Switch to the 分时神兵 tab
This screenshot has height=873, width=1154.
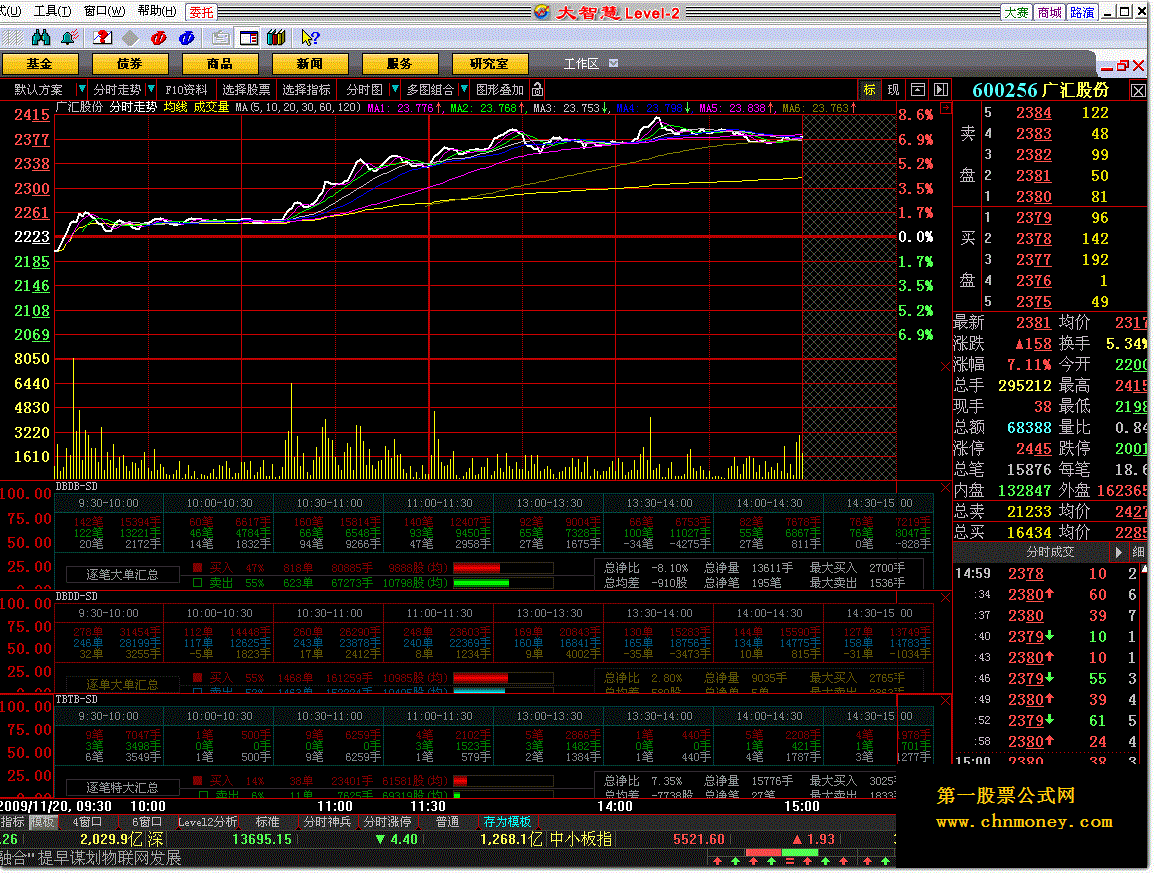coord(327,822)
